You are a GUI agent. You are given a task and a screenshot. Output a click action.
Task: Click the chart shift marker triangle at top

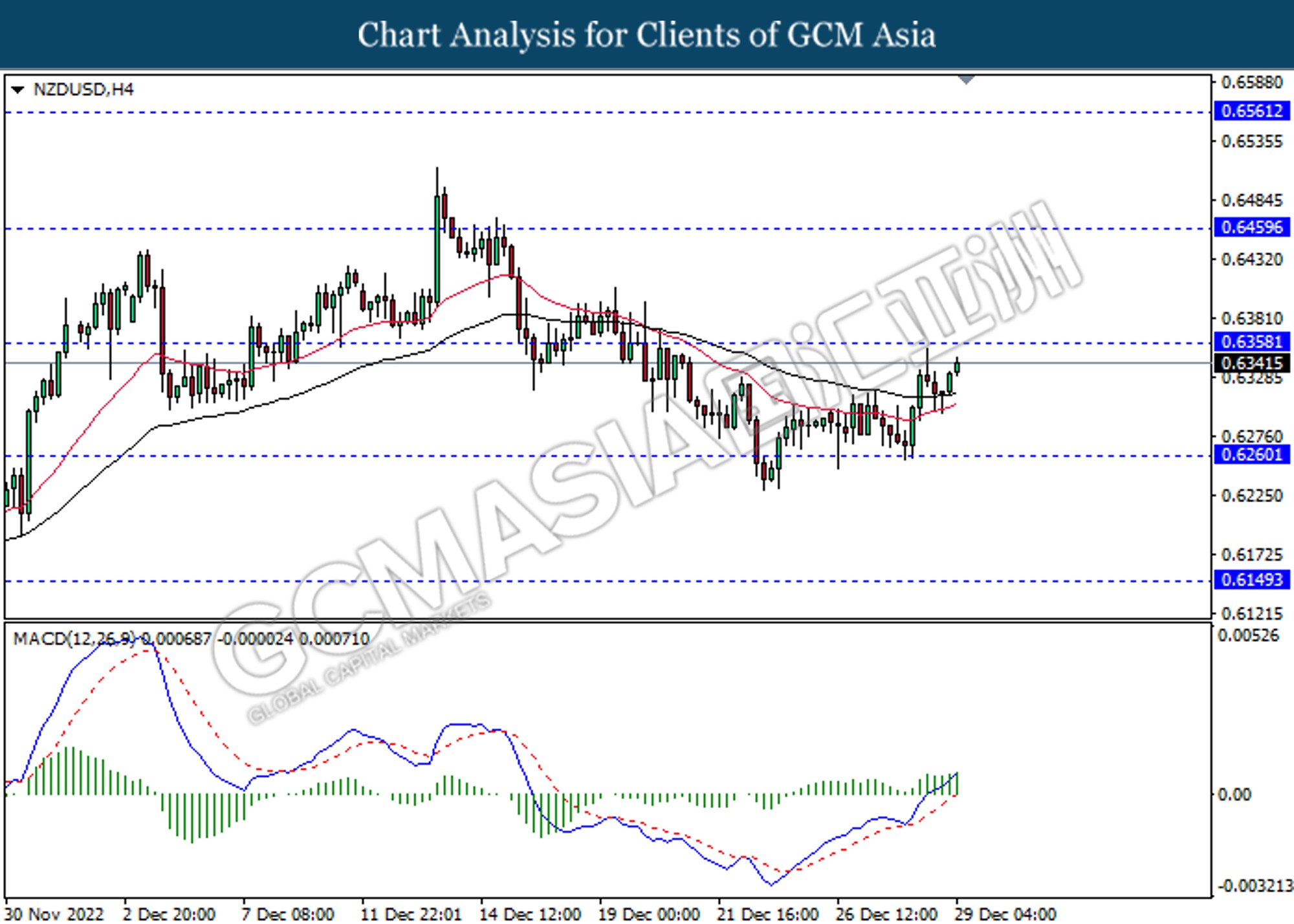coord(966,80)
